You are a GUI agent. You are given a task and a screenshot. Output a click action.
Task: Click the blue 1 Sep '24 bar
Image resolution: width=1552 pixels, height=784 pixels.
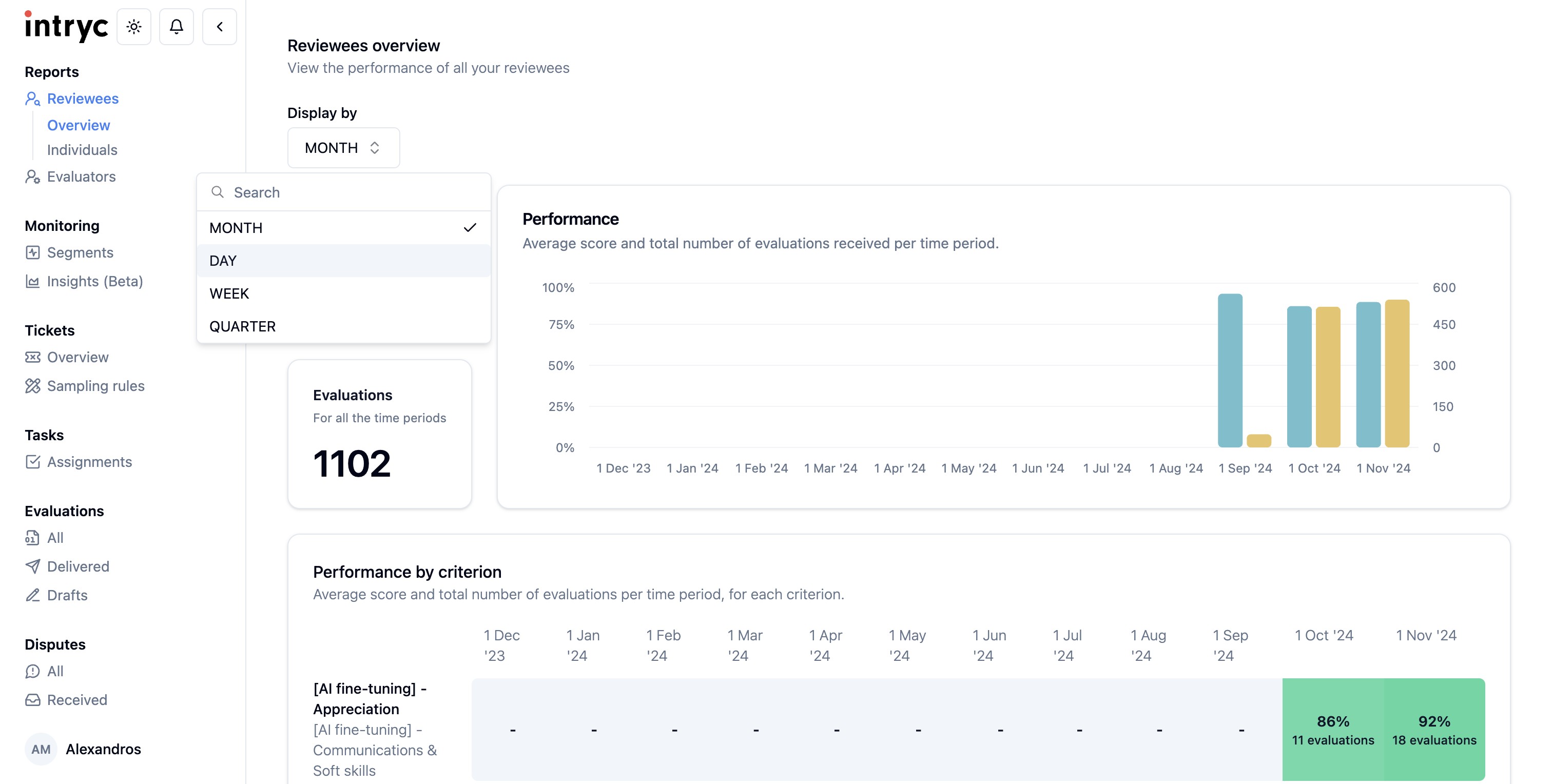click(x=1230, y=370)
